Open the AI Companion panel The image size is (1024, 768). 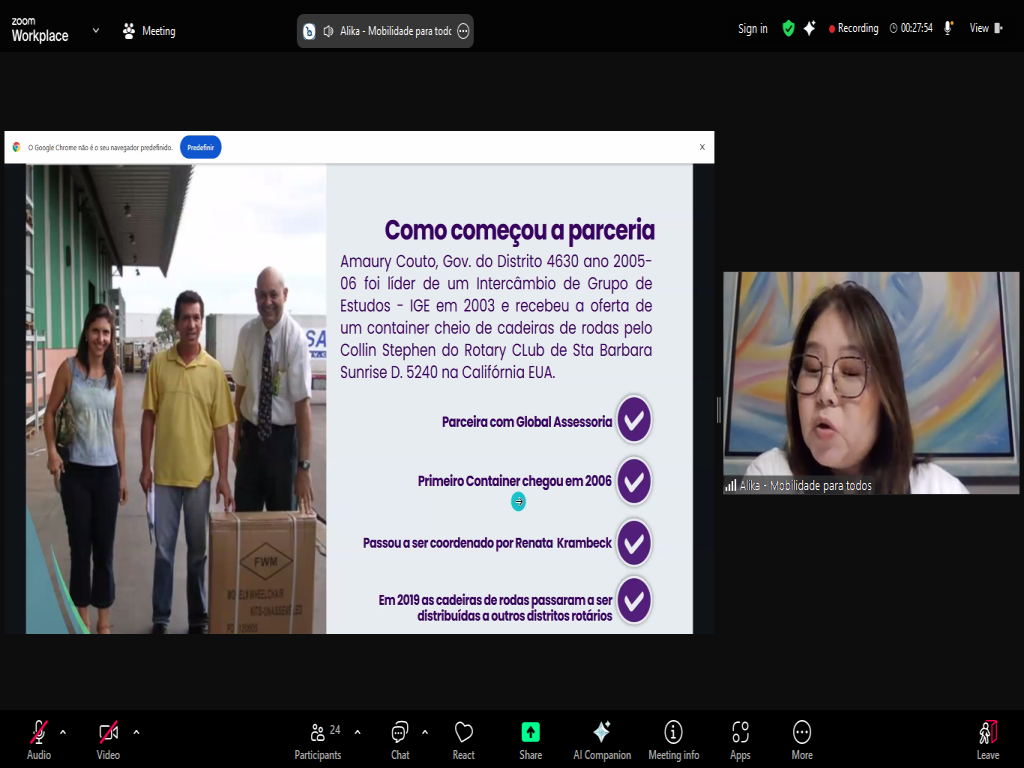click(x=602, y=739)
